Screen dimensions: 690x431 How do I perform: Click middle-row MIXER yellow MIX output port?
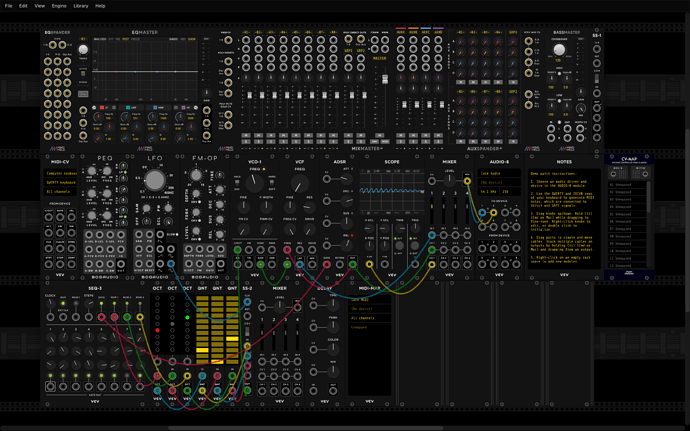467,181
